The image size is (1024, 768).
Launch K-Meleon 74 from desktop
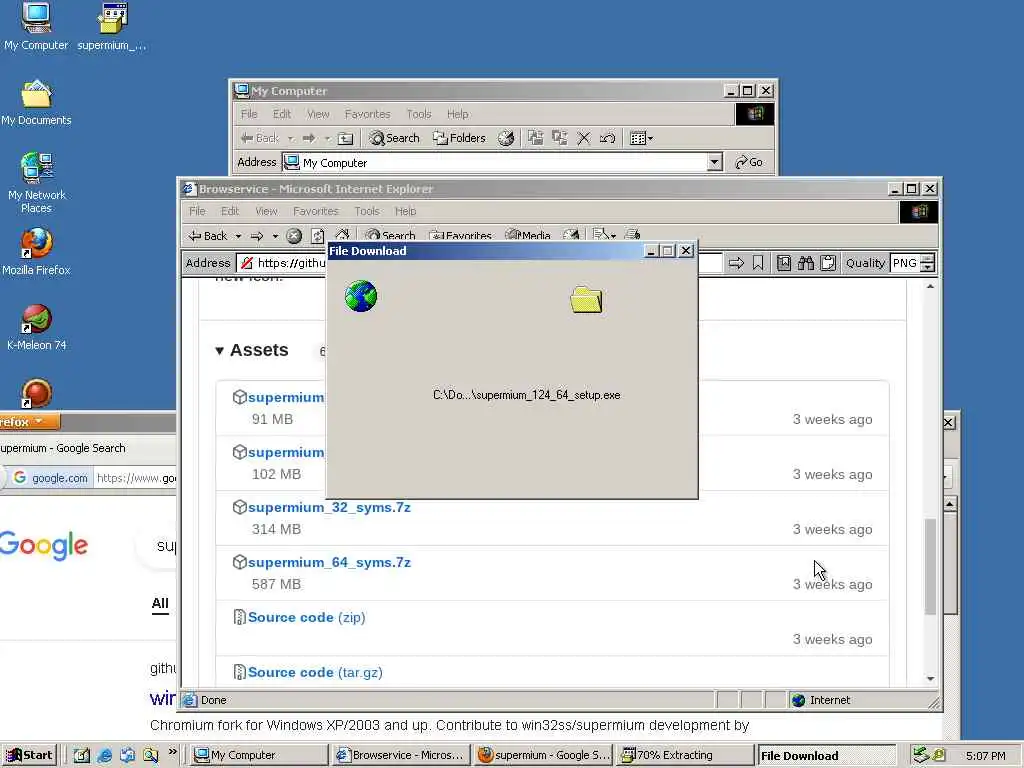tap(37, 327)
